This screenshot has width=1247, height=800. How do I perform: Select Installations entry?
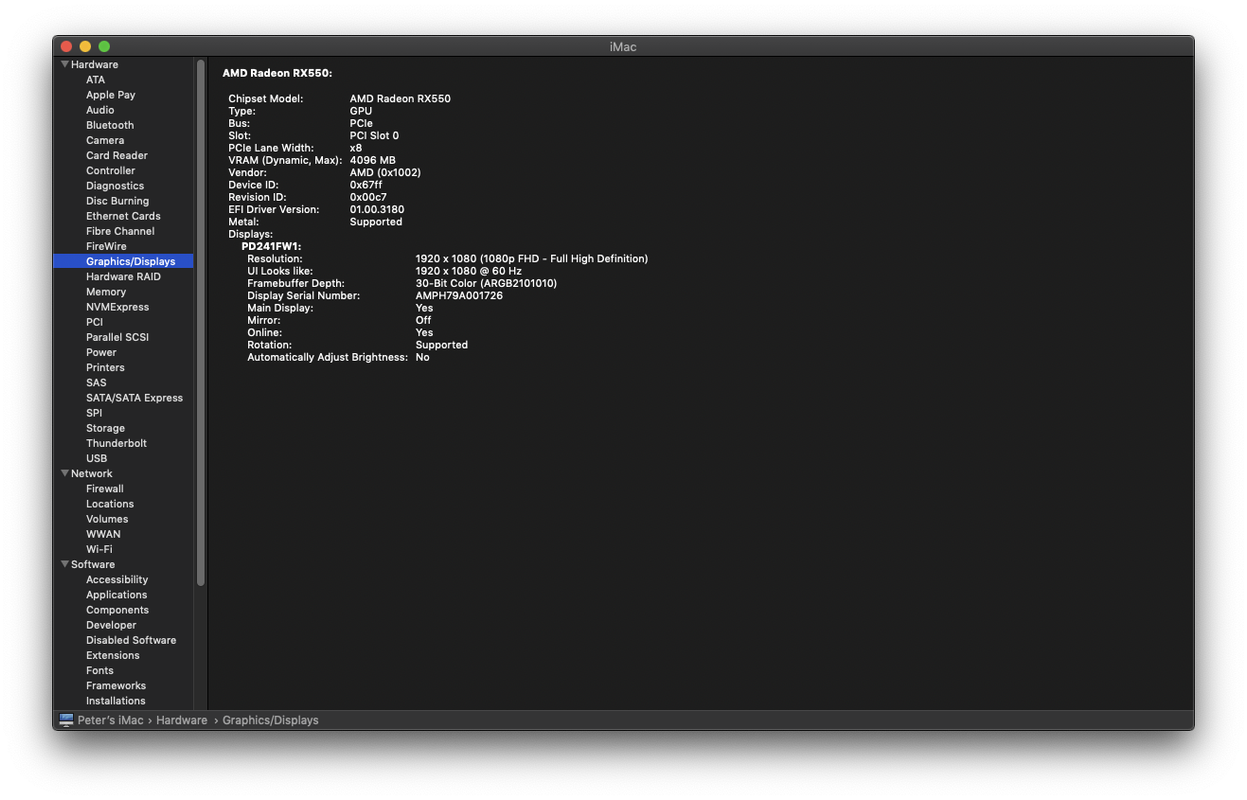[x=116, y=701]
